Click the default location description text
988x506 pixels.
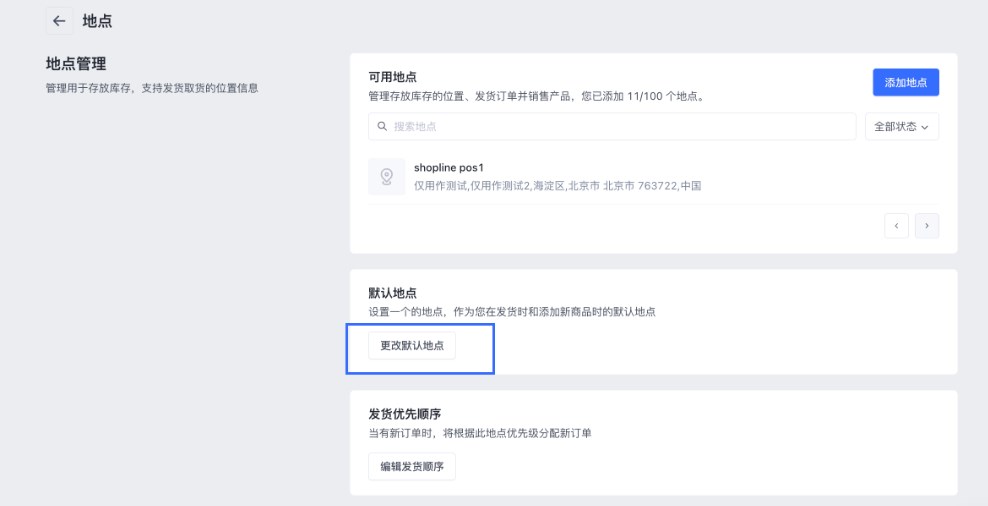511,312
